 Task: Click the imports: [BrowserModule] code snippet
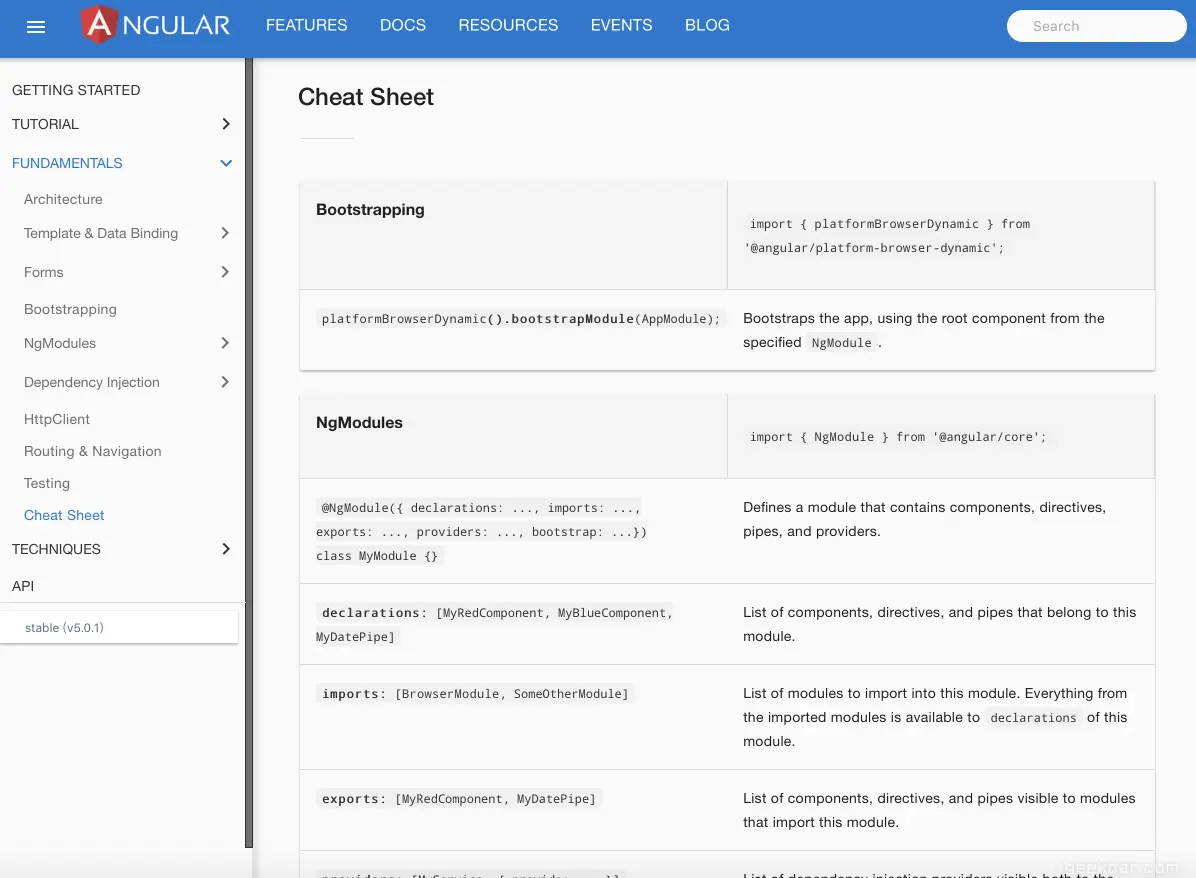tap(475, 694)
